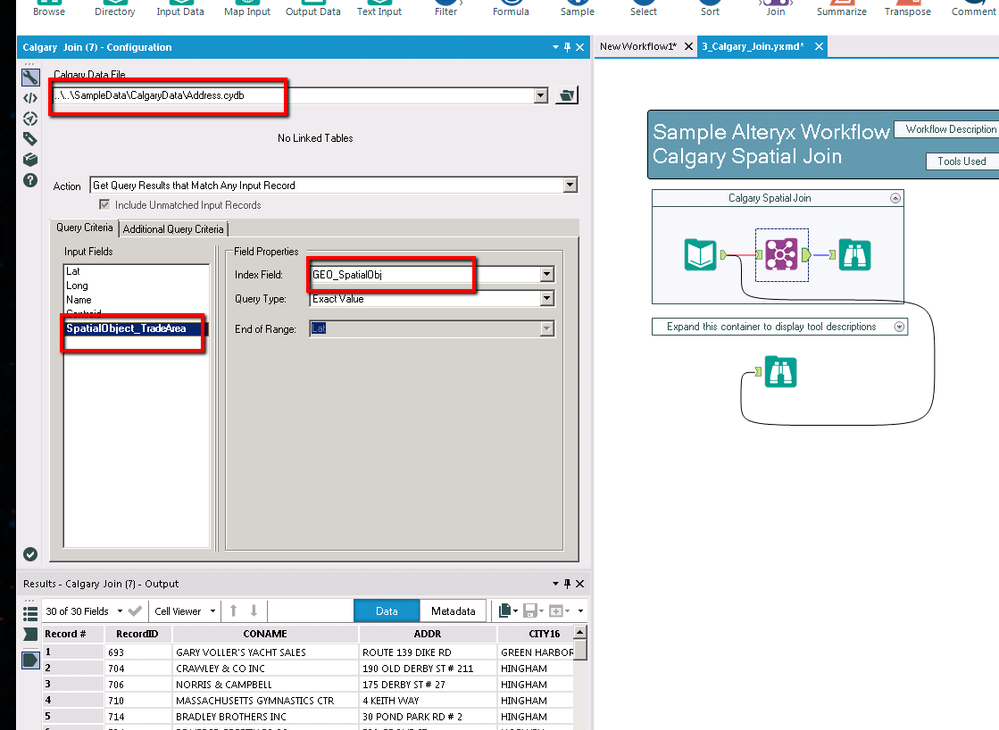Viewport: 999px width, 730px height.
Task: Select Long in Input Fields list
Action: pos(77,285)
